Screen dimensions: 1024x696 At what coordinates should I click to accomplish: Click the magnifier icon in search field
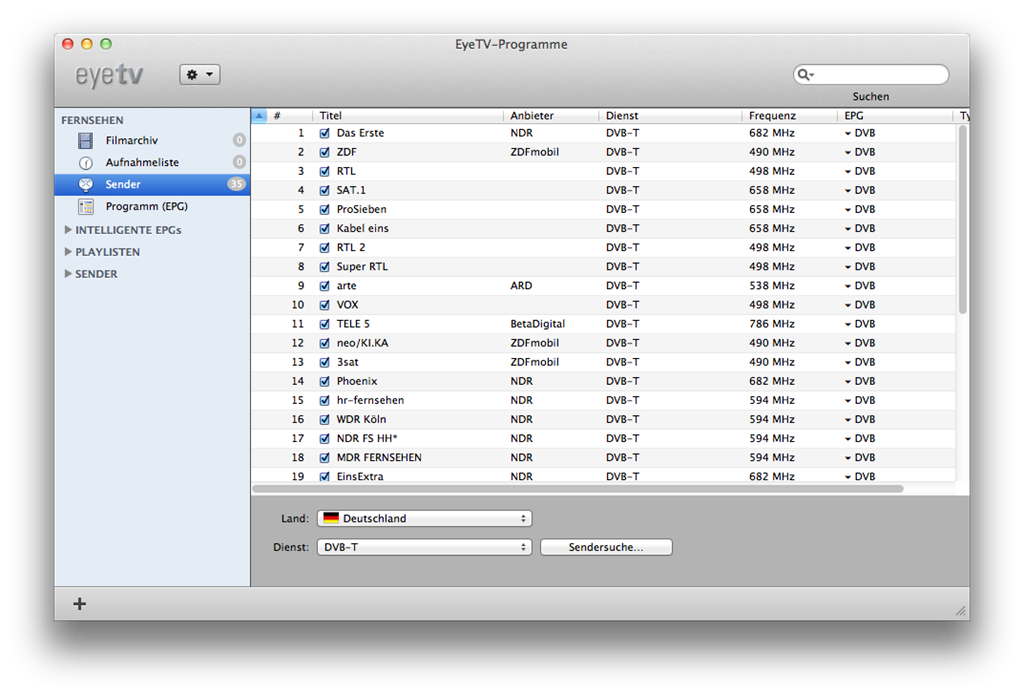point(806,75)
